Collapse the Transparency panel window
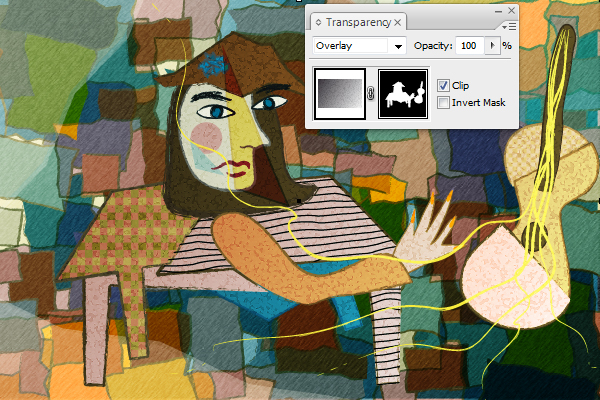The image size is (600, 400). pos(498,11)
